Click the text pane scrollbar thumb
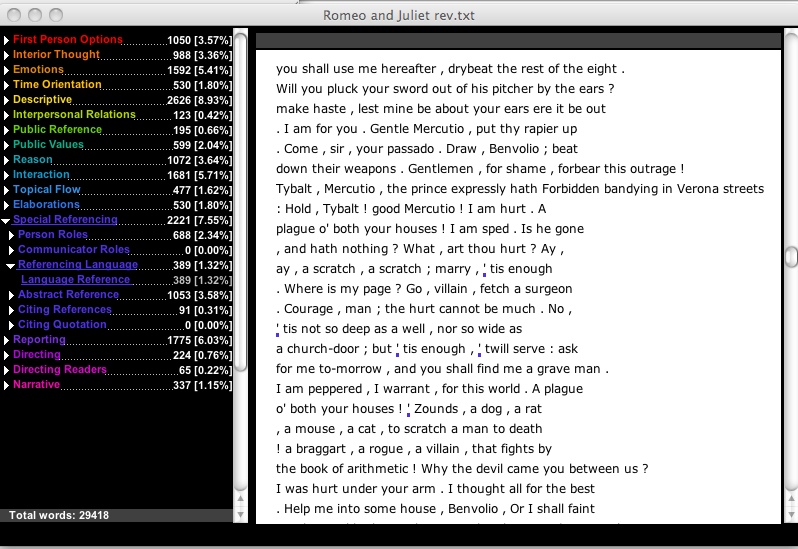The height and width of the screenshot is (549, 798). 791,256
